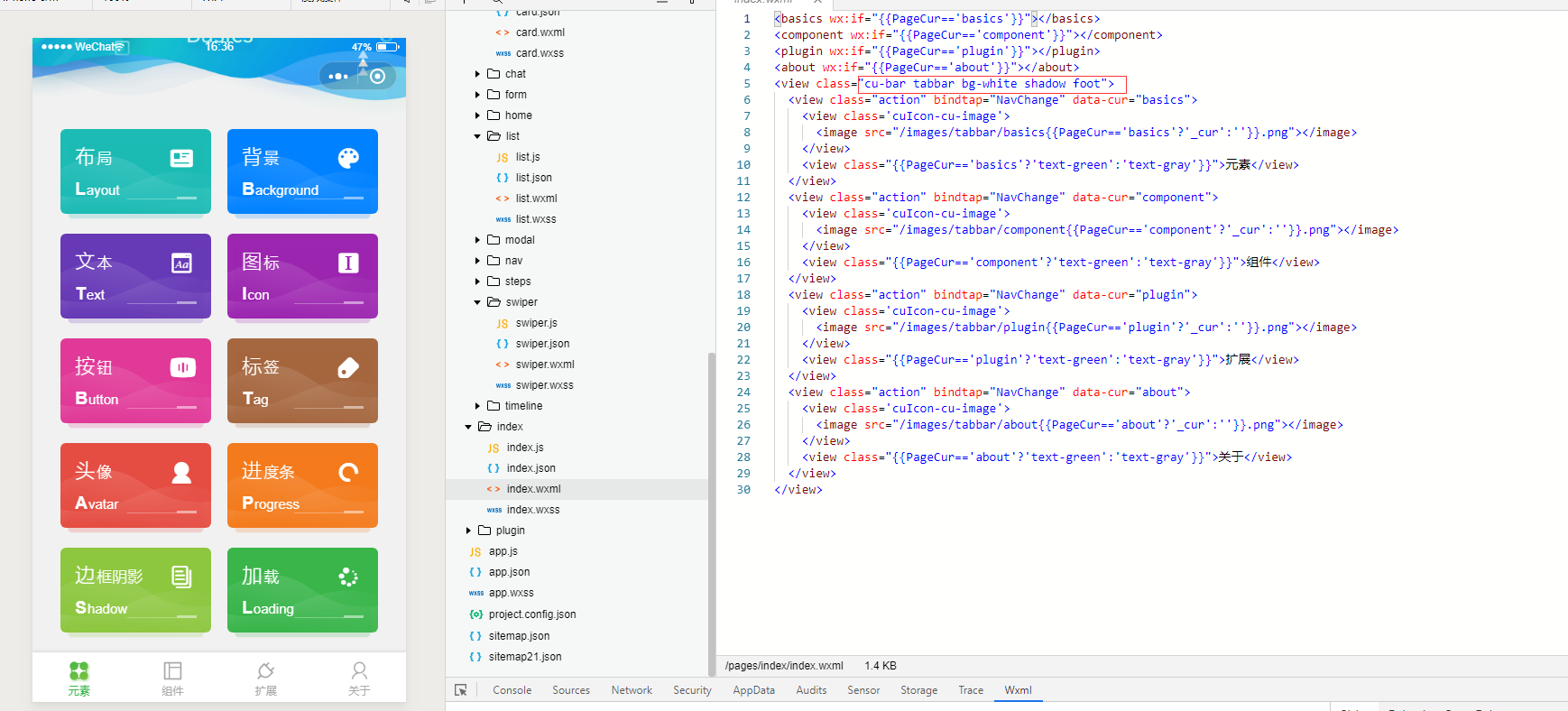Switch to the Storage tab
Image resolution: width=1568 pixels, height=711 pixels.
(918, 690)
